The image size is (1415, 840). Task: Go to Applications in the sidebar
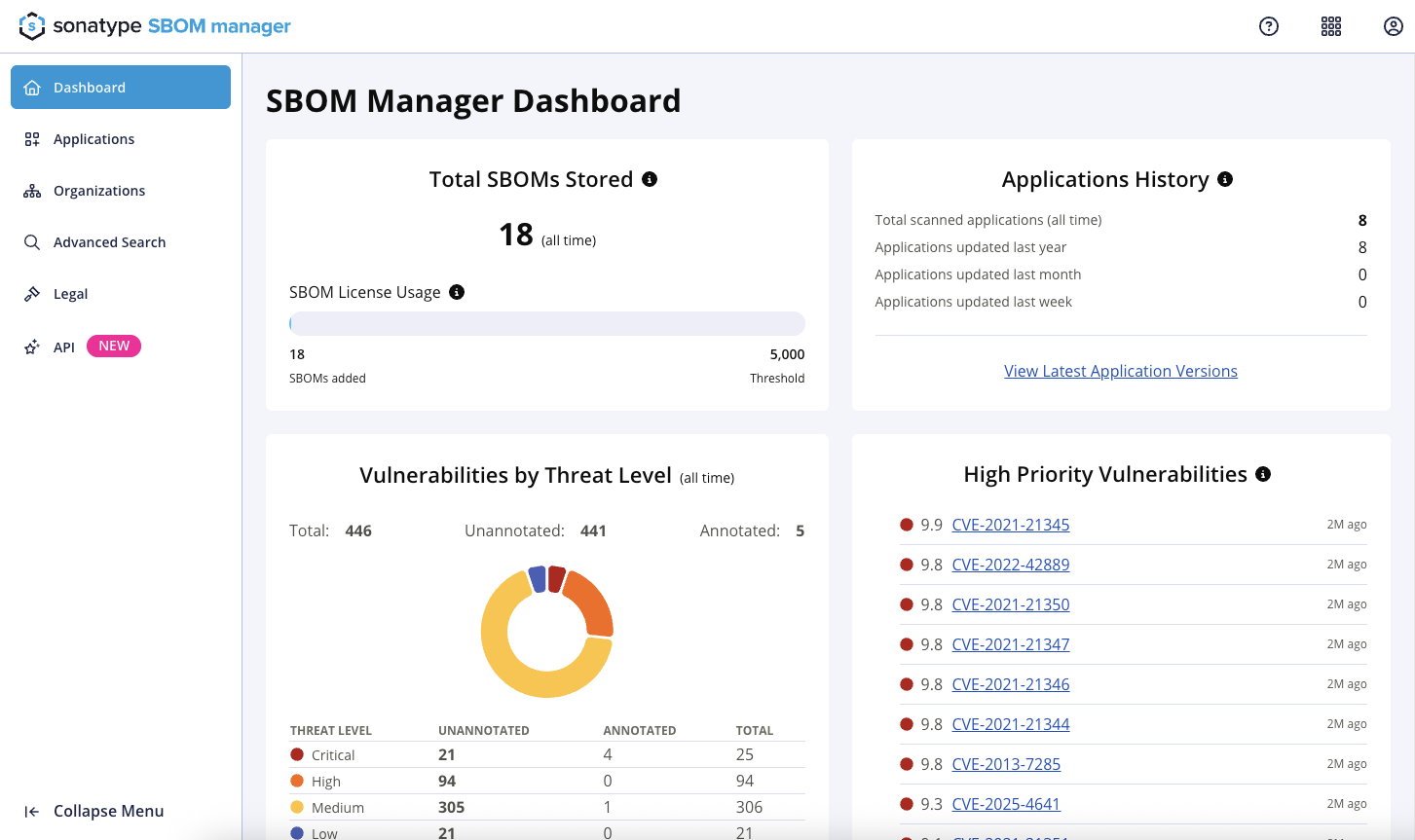pyautogui.click(x=121, y=139)
